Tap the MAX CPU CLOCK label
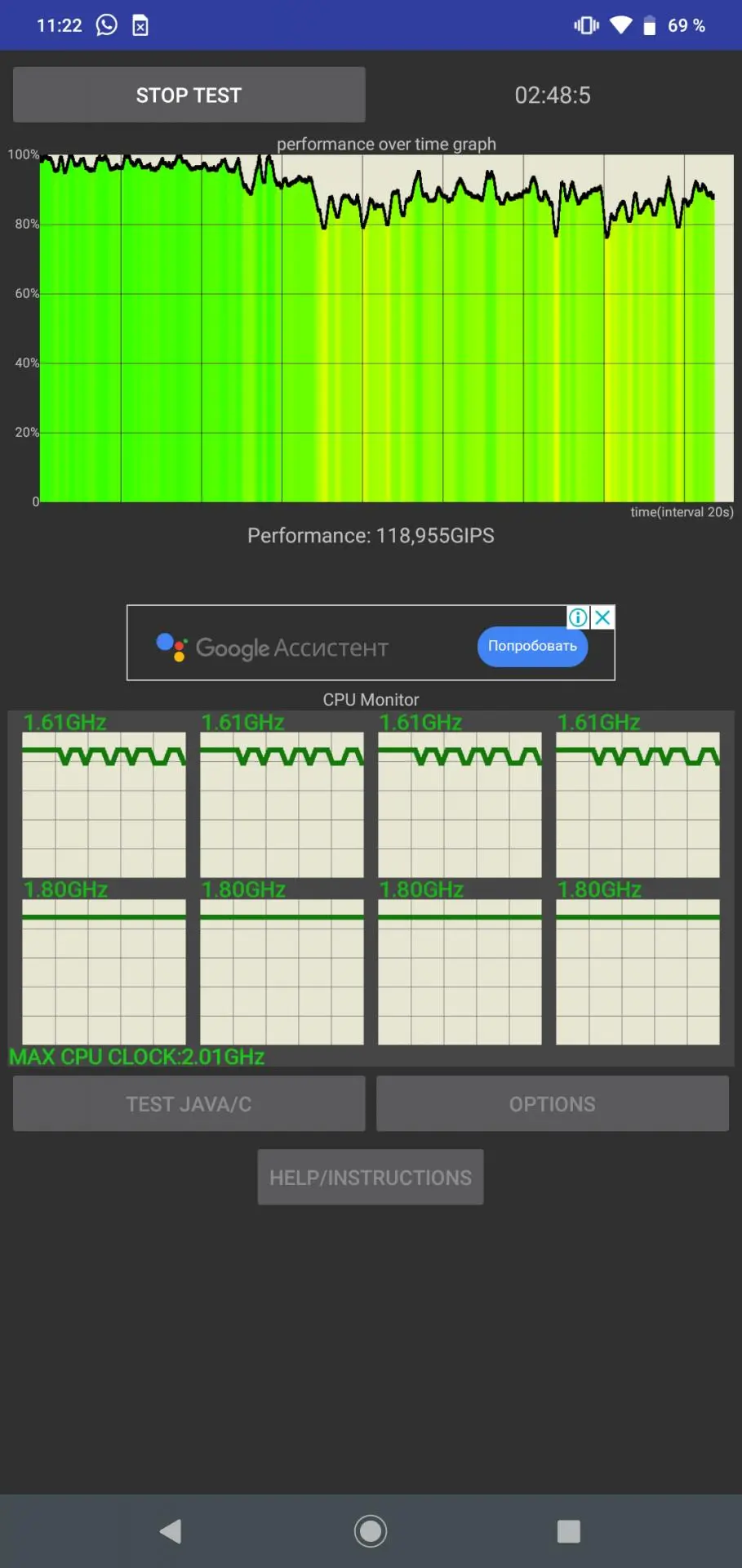 tap(137, 1057)
